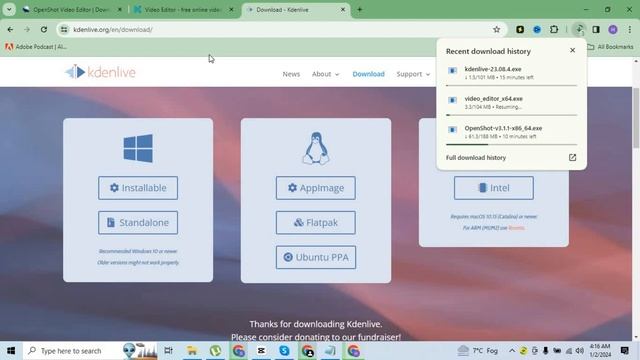View site information icon in address bar
Screen dimensions: 640x360
click(x=64, y=29)
